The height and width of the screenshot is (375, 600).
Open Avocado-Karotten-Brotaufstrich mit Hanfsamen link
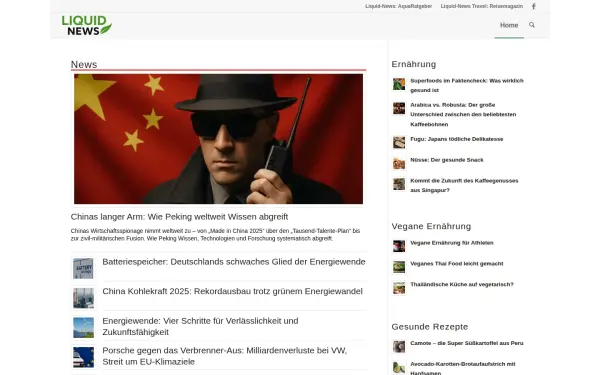point(463,368)
